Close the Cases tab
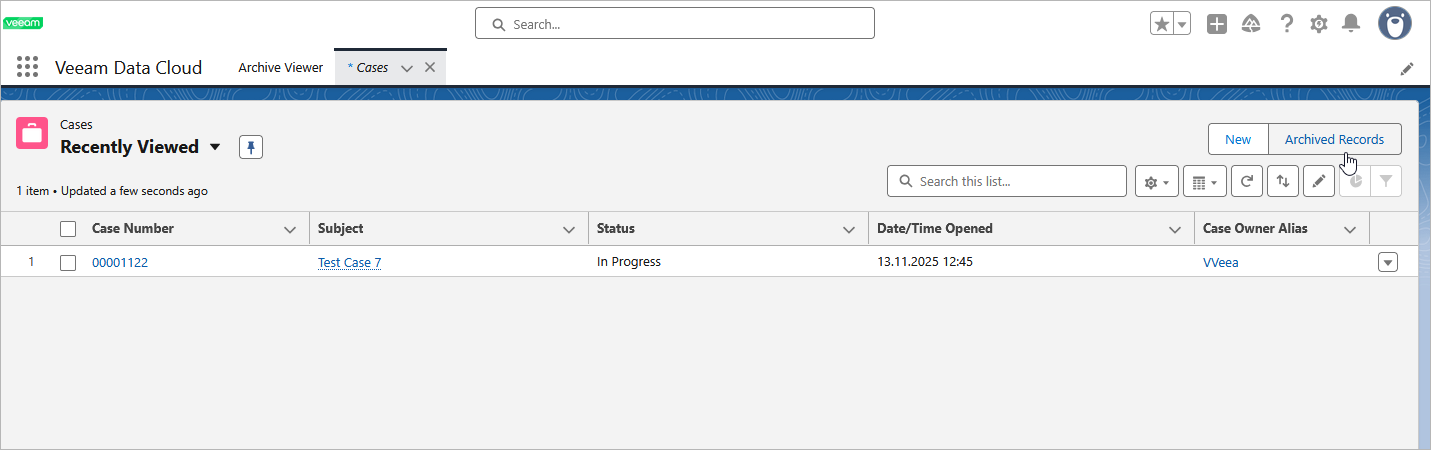 430,68
